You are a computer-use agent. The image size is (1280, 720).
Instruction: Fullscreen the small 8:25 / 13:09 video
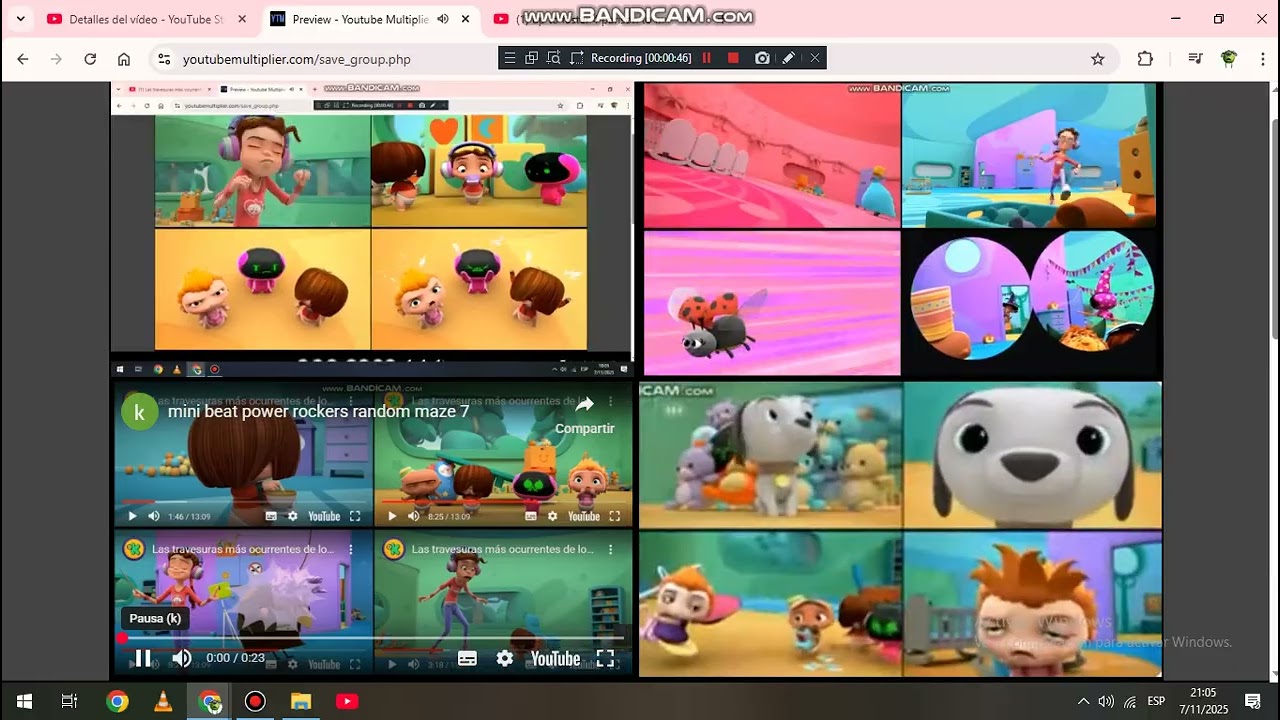pyautogui.click(x=615, y=516)
